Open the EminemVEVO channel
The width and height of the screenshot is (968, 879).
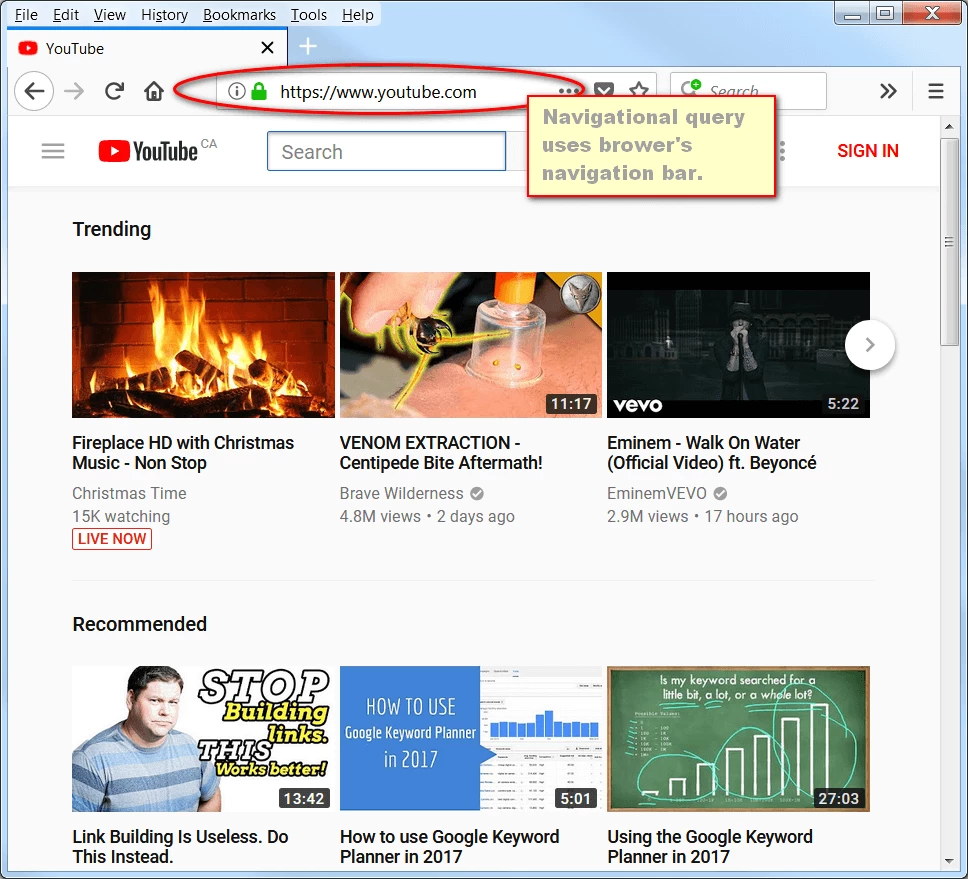click(657, 493)
